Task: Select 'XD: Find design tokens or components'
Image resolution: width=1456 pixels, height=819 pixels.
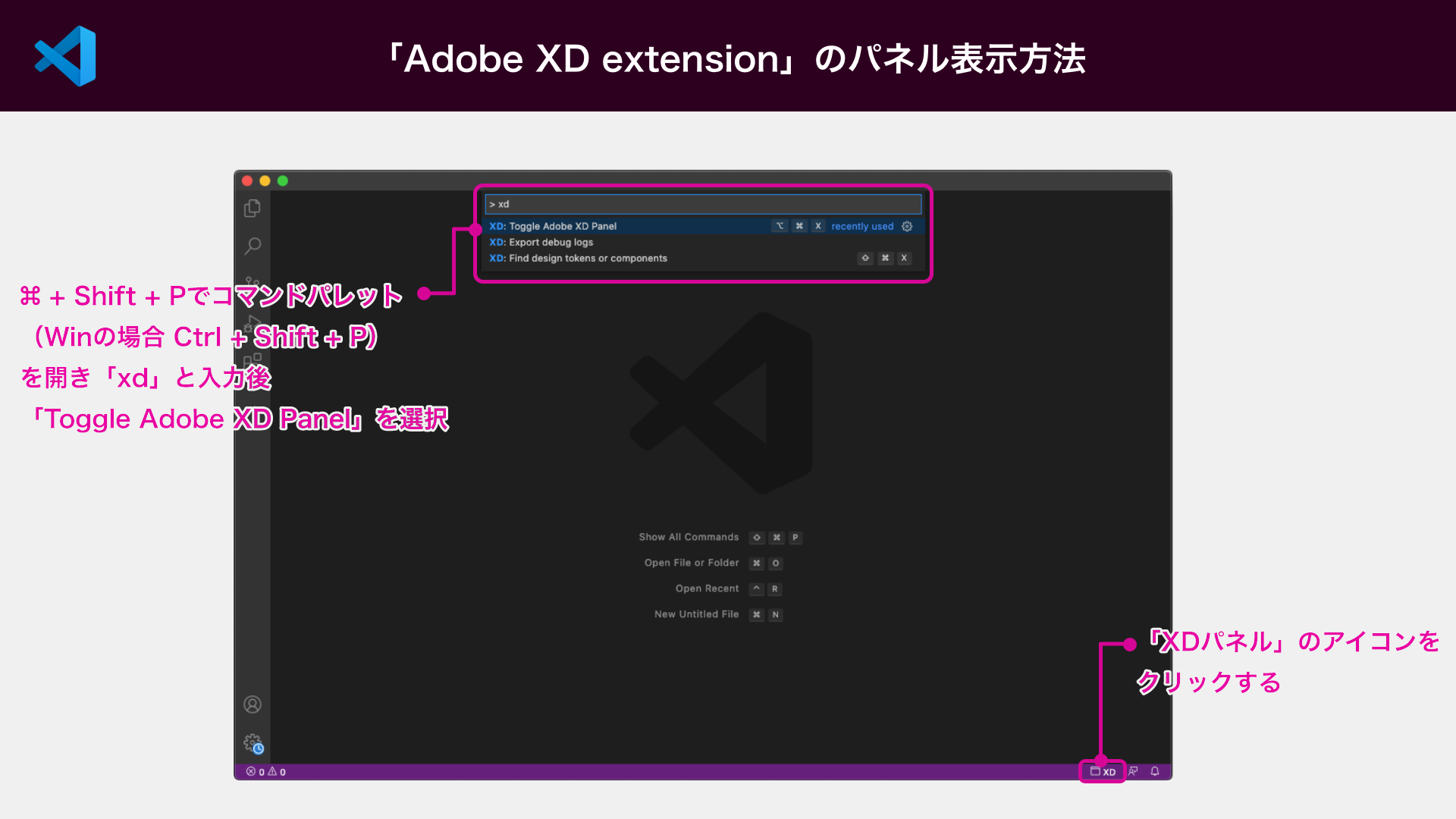Action: coord(703,258)
